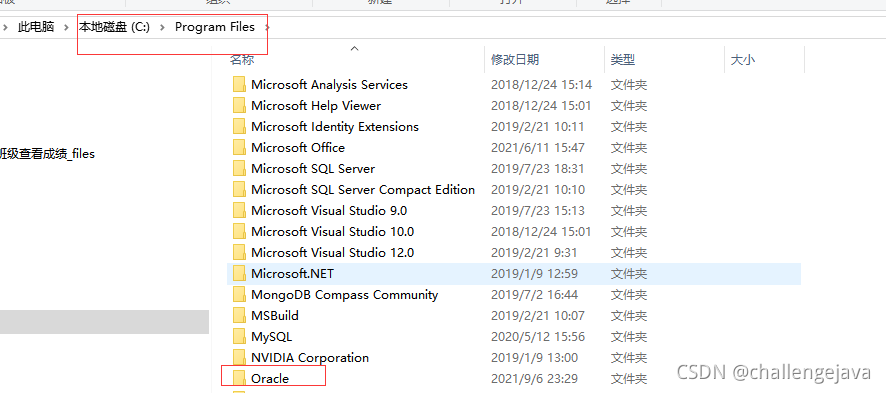Toggle sort direction arrow above 名称 column

[x=354, y=49]
